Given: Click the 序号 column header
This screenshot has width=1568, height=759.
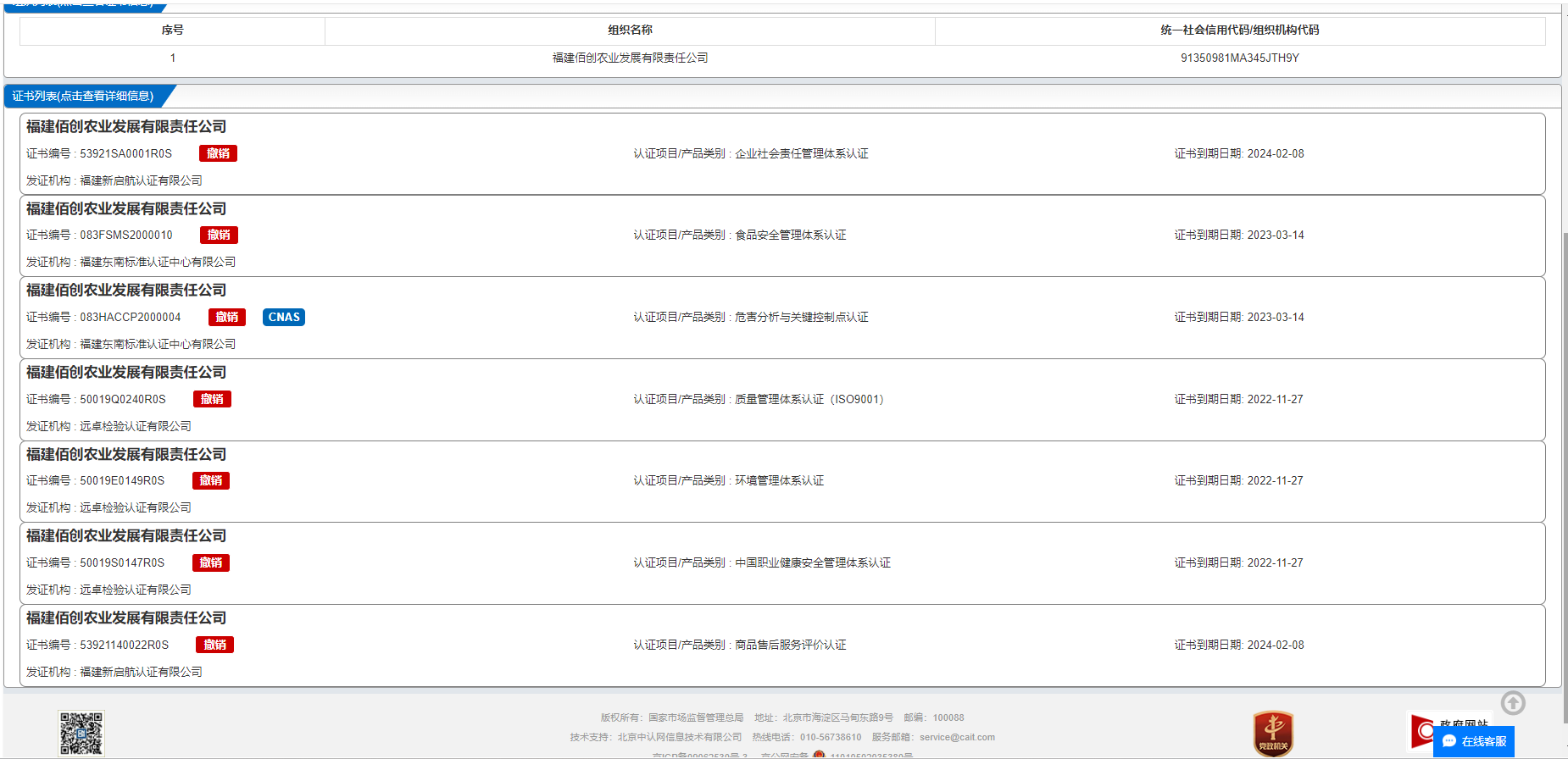Looking at the screenshot, I should coord(173,30).
